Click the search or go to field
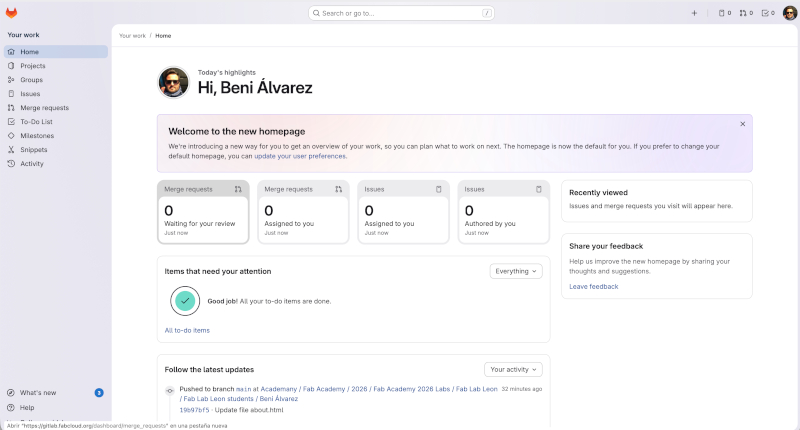Image resolution: width=800 pixels, height=430 pixels. click(x=400, y=13)
